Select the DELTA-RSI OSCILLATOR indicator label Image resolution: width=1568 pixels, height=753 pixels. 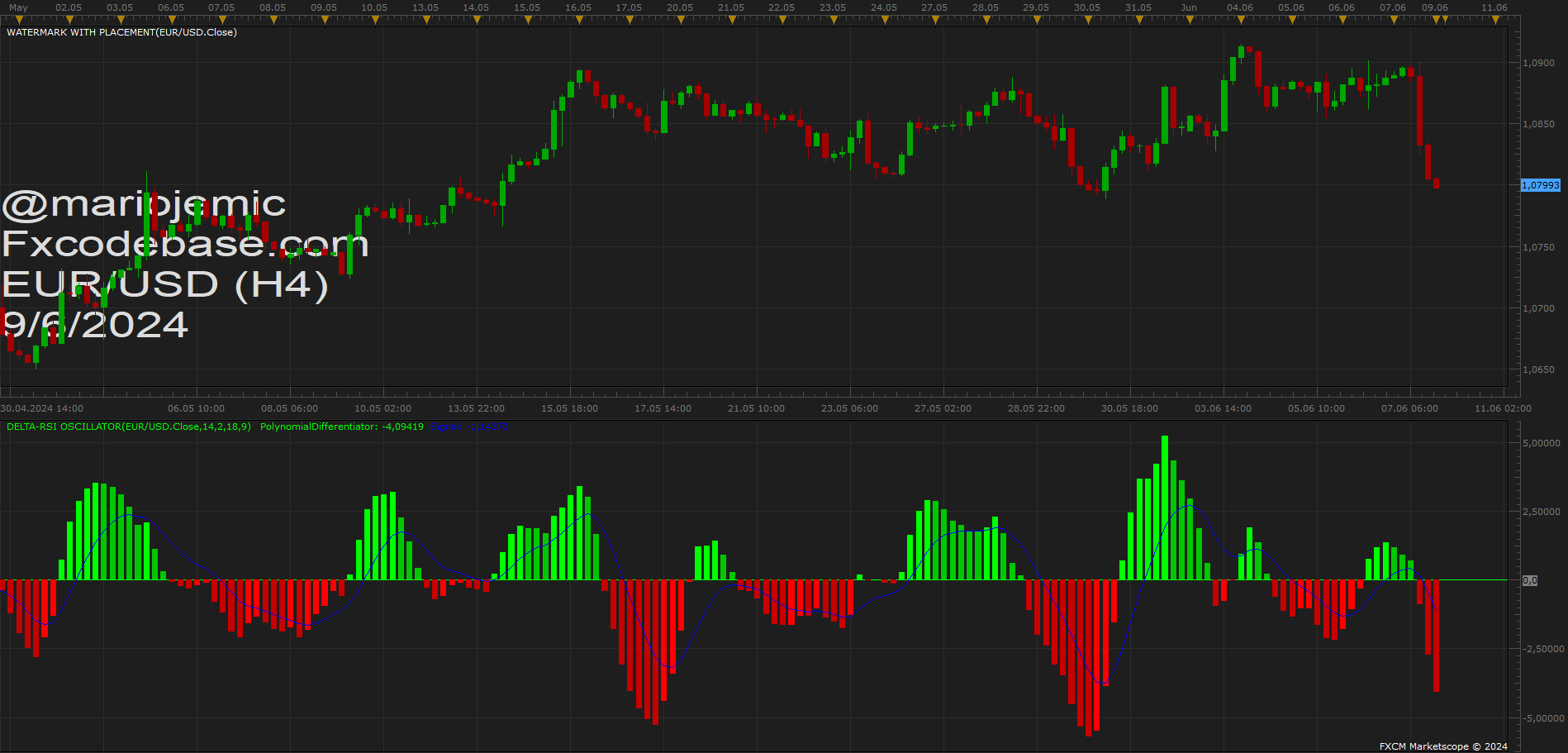pos(129,427)
